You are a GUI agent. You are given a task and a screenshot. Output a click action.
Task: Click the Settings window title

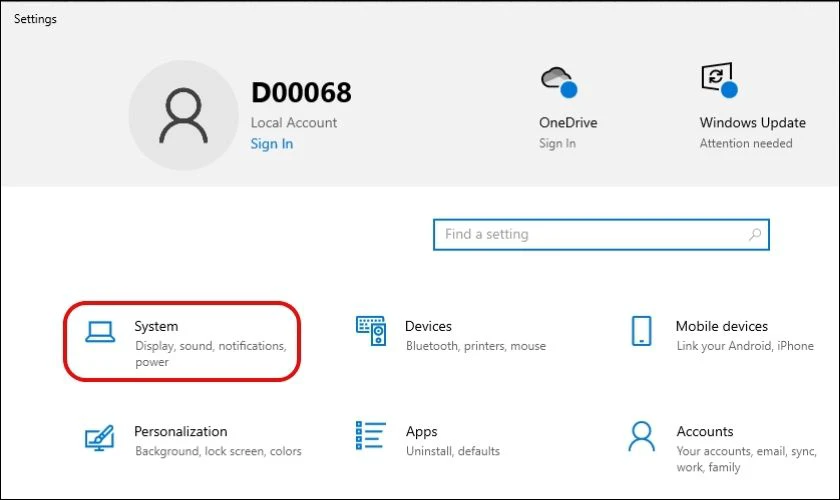tap(35, 19)
